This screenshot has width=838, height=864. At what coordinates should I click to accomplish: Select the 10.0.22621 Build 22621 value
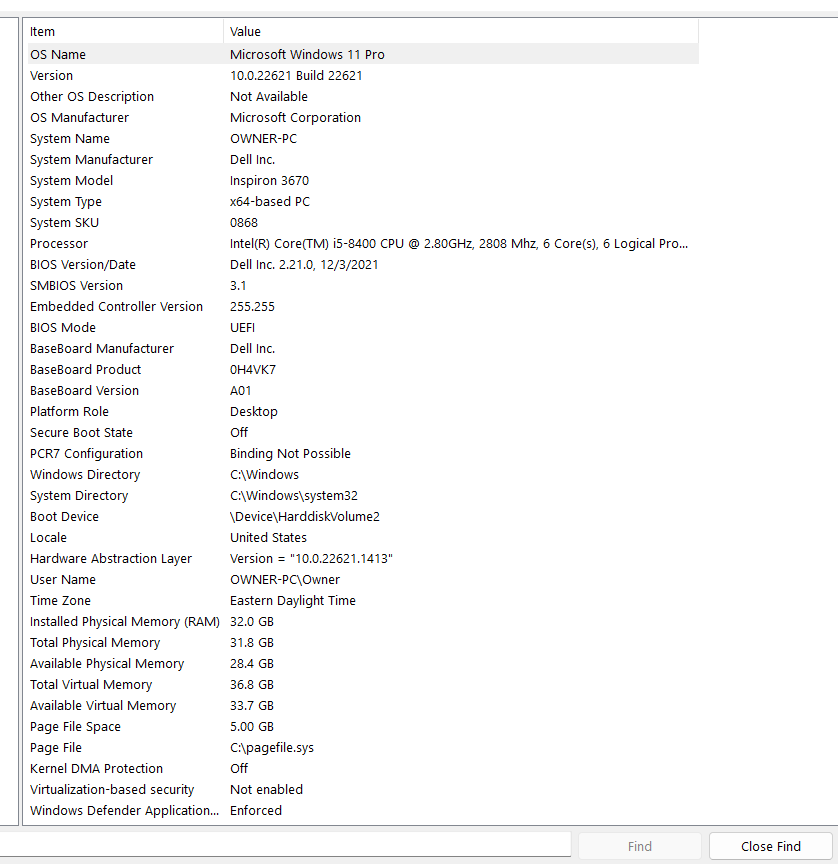(x=296, y=75)
